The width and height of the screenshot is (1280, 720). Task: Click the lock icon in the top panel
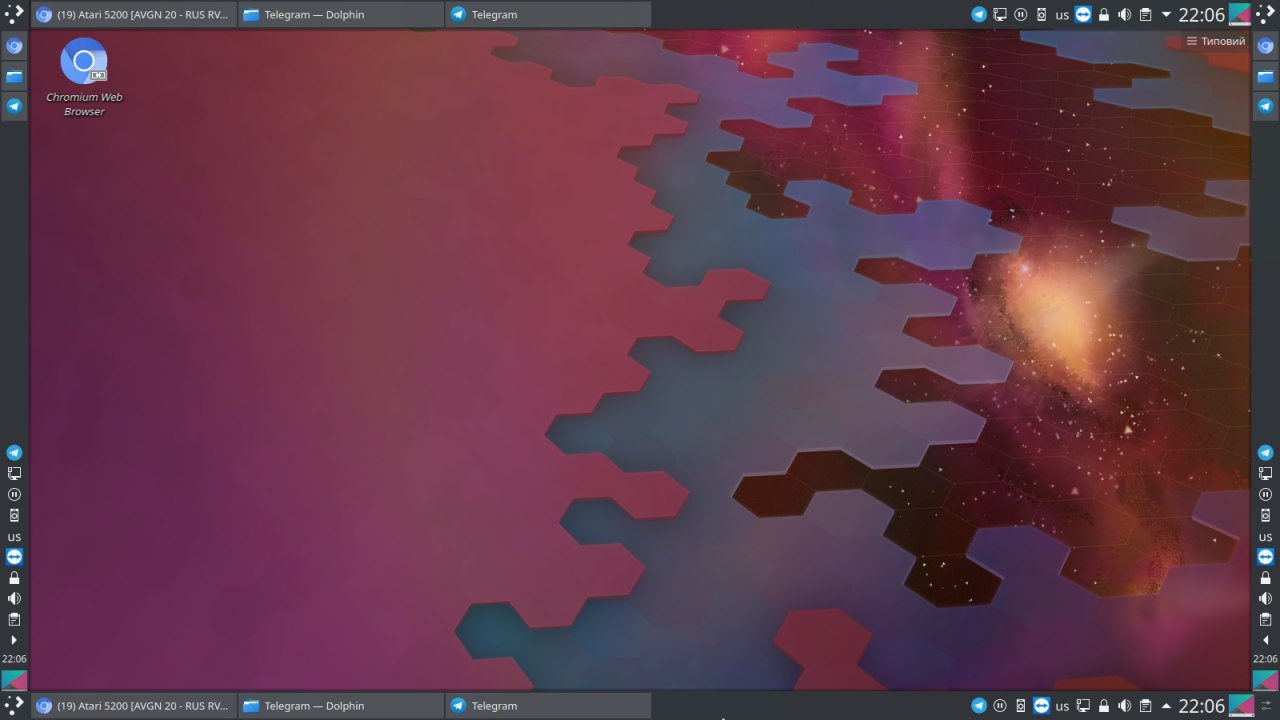coord(1104,15)
